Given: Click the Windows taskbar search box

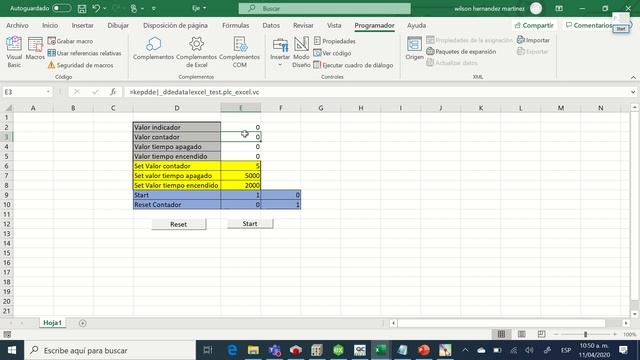Looking at the screenshot, I should pyautogui.click(x=110, y=350).
